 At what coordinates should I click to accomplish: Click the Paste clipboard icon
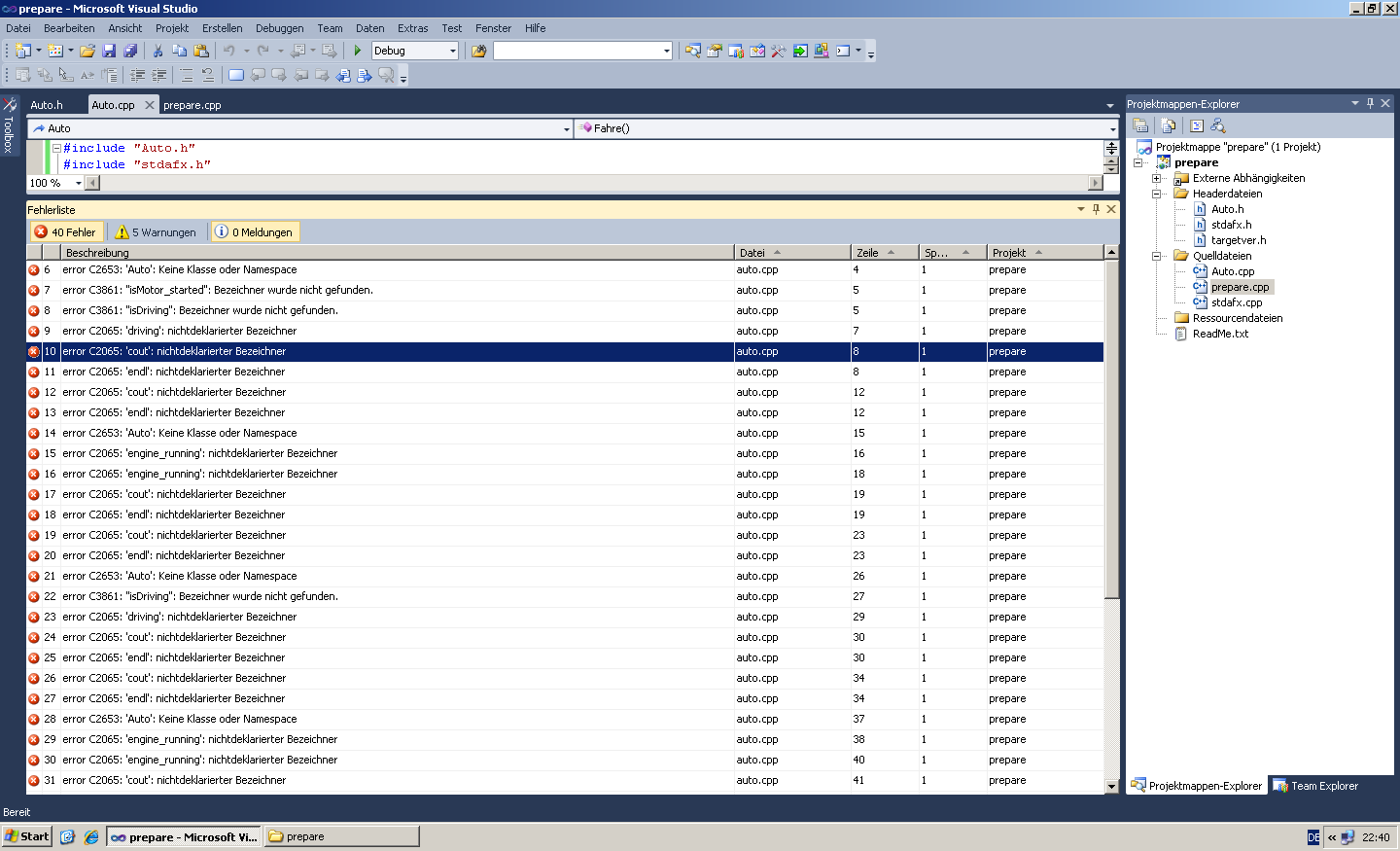point(201,51)
